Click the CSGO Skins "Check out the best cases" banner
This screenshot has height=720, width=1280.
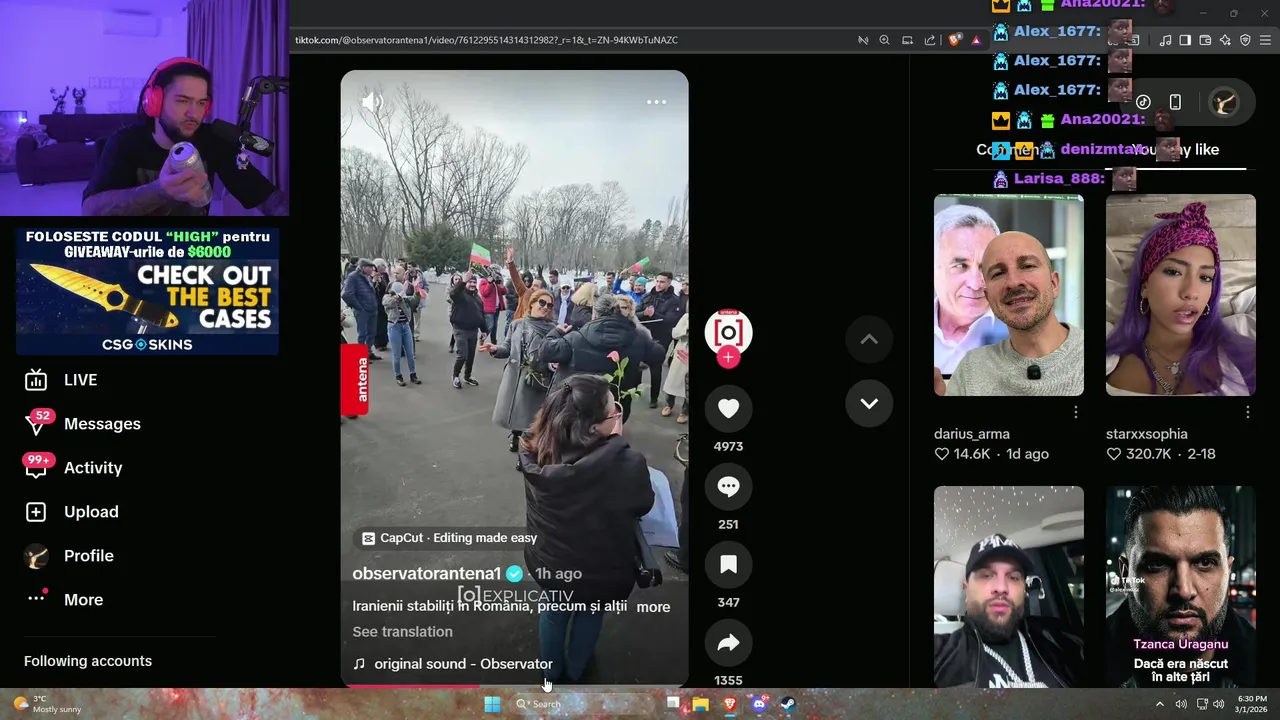click(147, 291)
